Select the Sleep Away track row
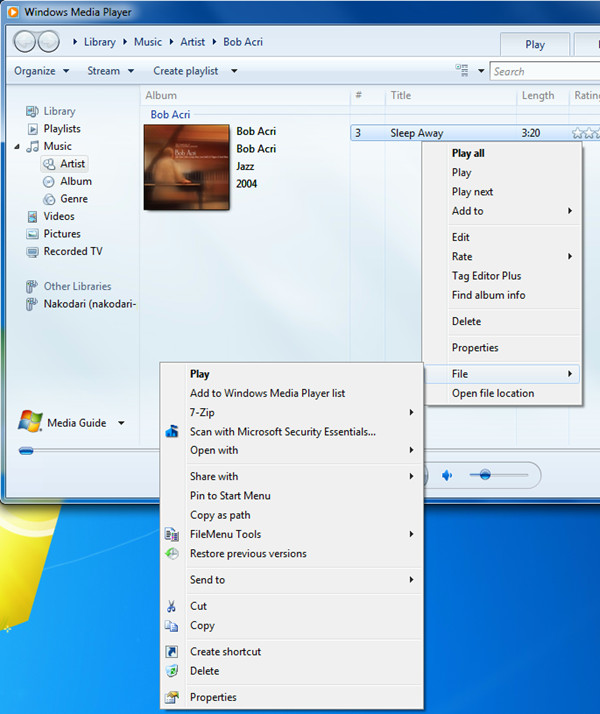This screenshot has width=600, height=714. coord(475,133)
